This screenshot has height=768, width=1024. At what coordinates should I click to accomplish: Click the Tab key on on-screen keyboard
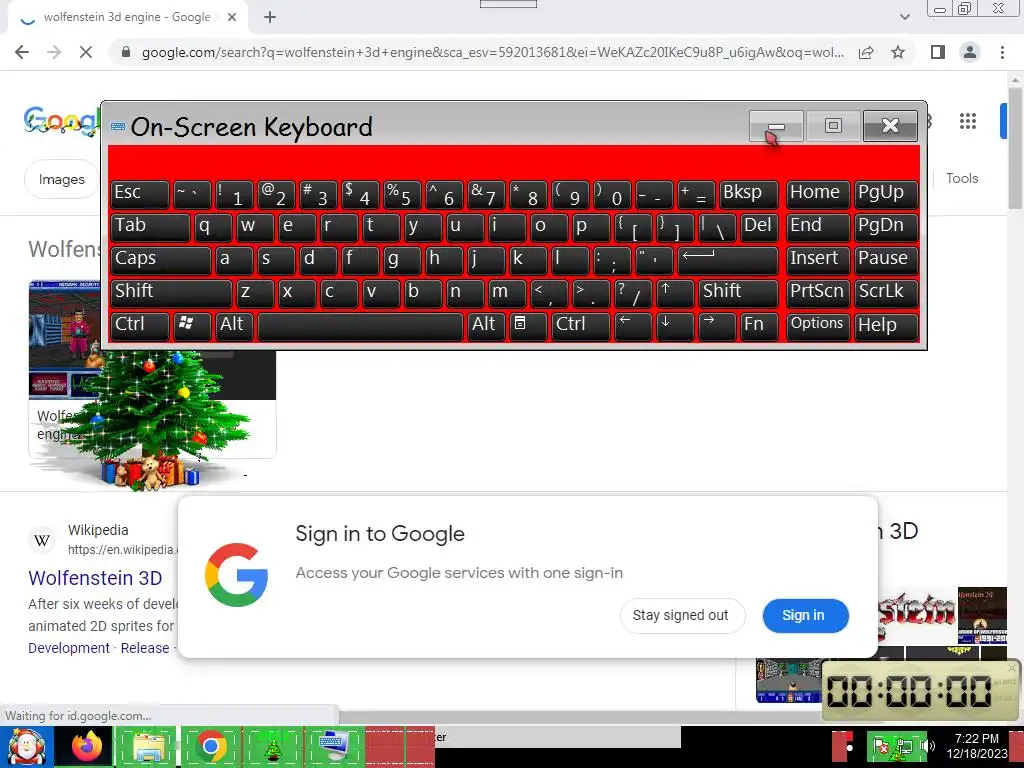pos(150,227)
